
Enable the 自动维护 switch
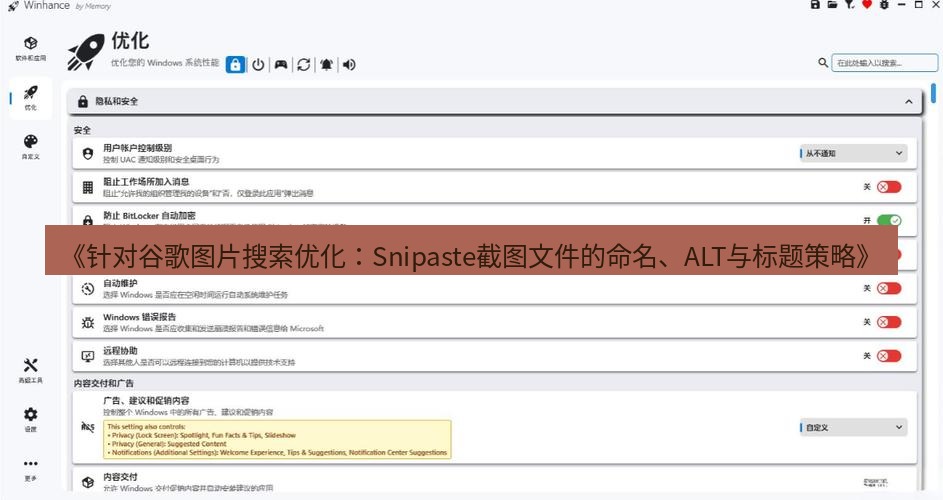pos(889,288)
